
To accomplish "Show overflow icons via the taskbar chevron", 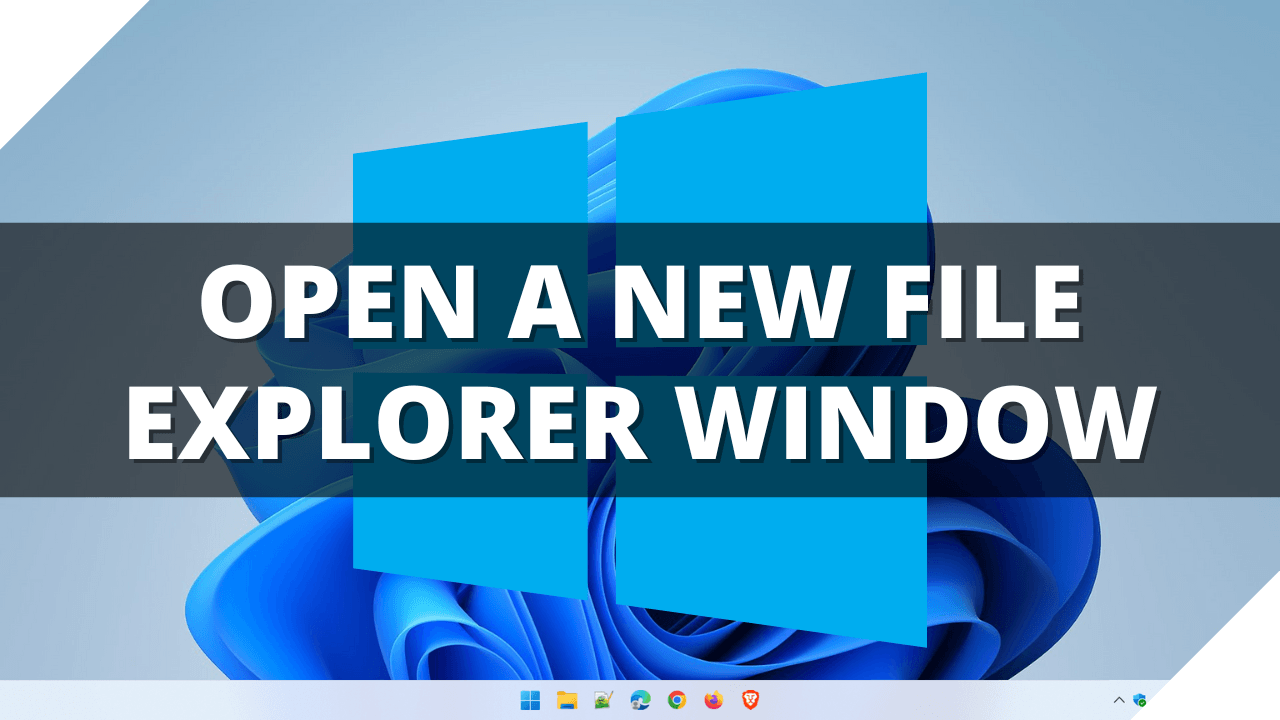I will click(x=1119, y=700).
